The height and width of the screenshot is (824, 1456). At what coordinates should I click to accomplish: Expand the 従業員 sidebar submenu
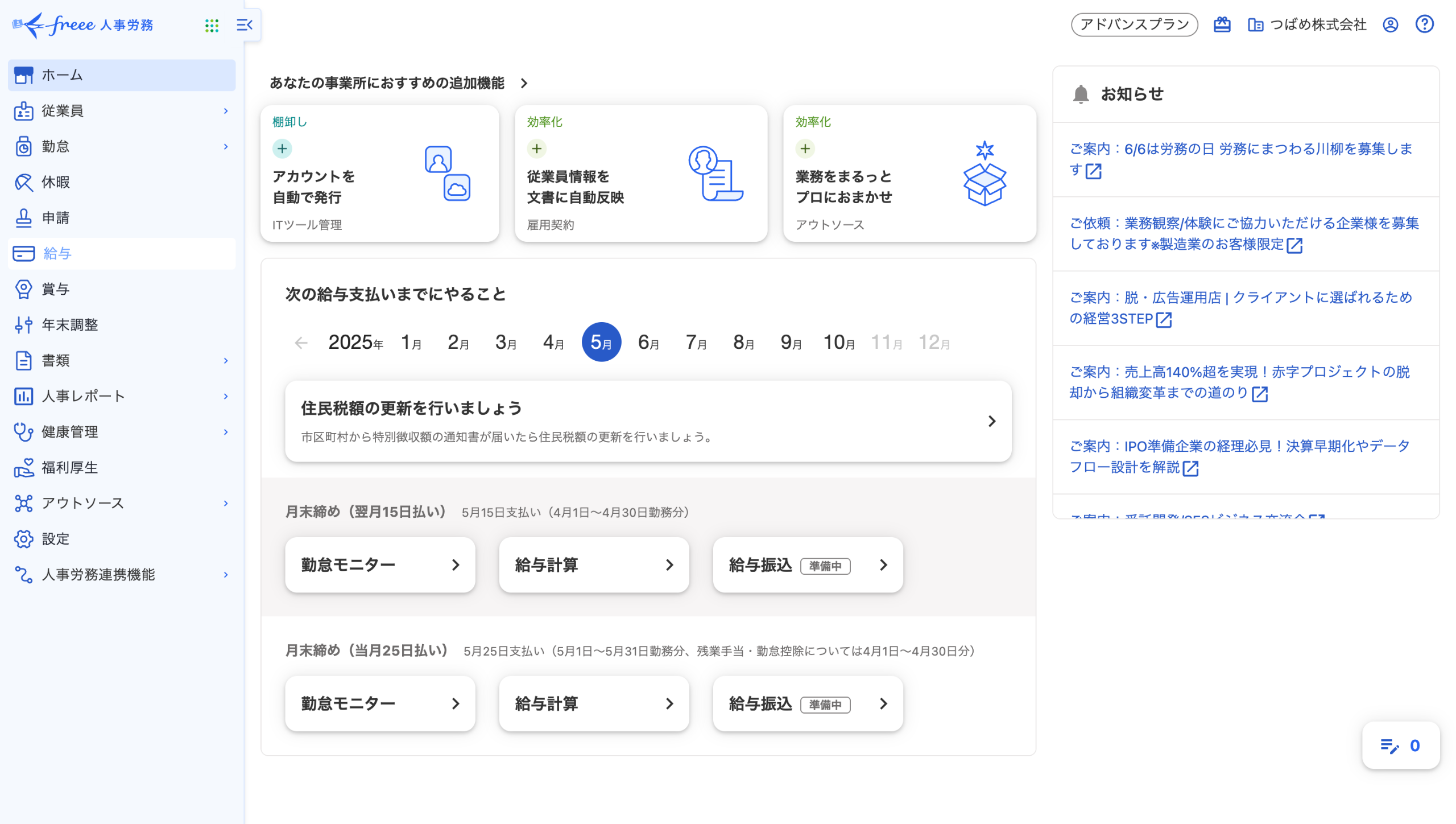pyautogui.click(x=226, y=111)
